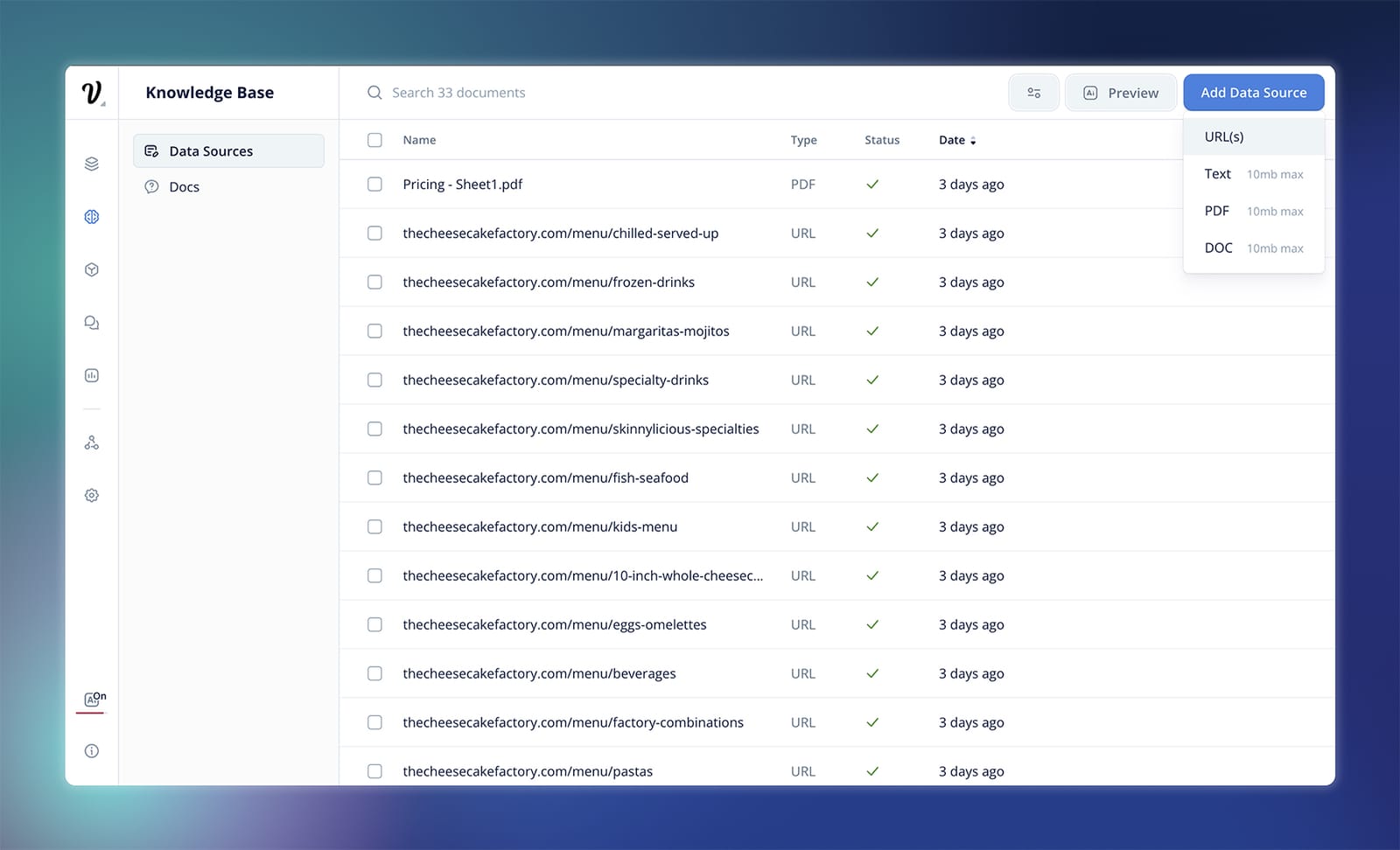Check the box for eggs-omelettes URL
Screen dimensions: 1400x850
tap(374, 624)
